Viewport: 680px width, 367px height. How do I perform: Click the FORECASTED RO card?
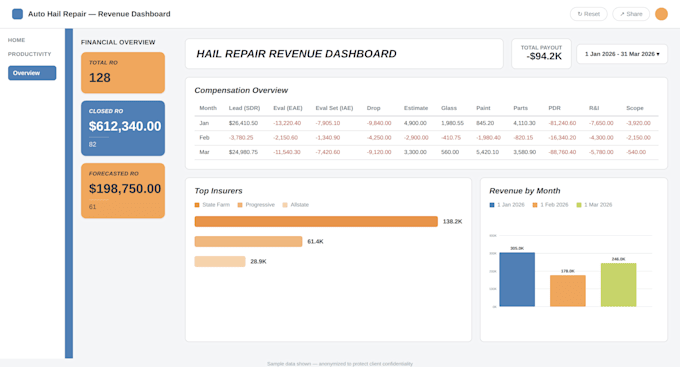(123, 190)
